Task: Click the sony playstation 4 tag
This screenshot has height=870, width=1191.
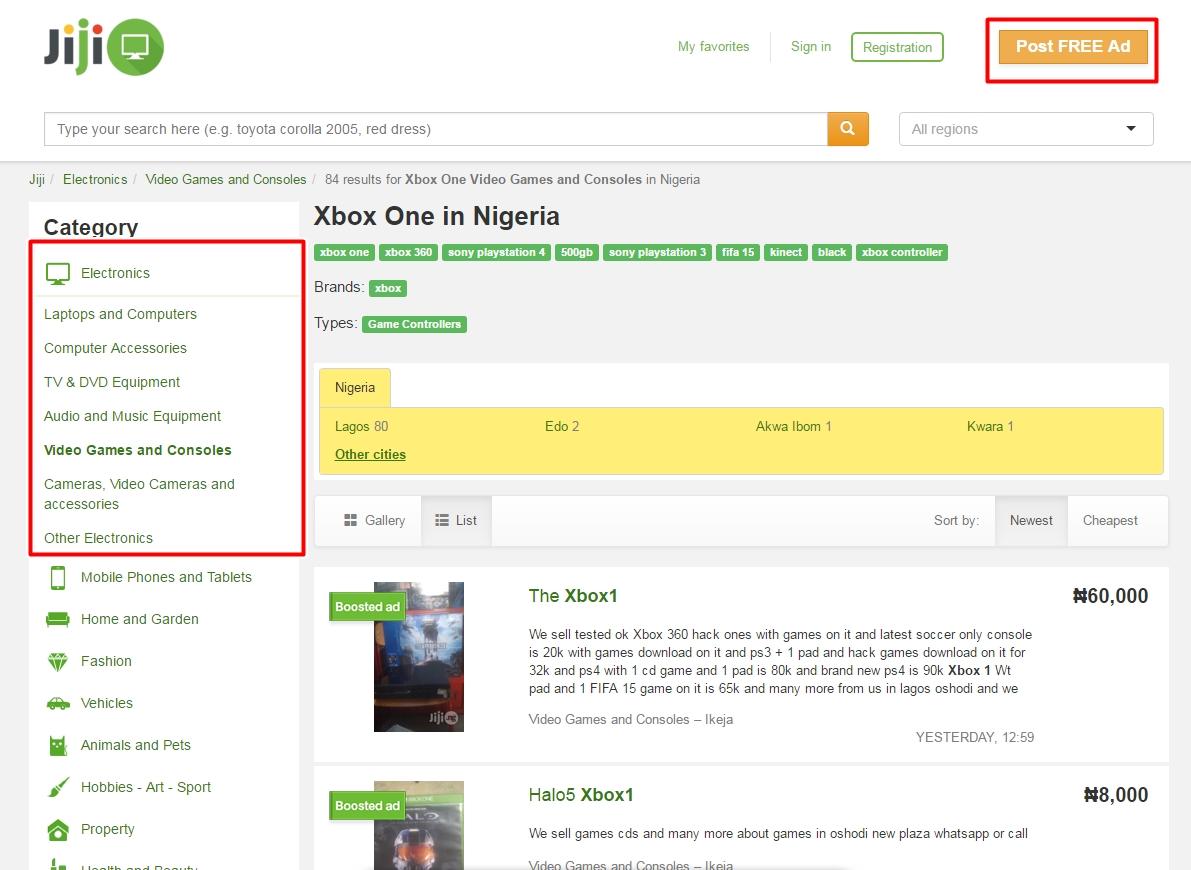Action: coord(496,252)
